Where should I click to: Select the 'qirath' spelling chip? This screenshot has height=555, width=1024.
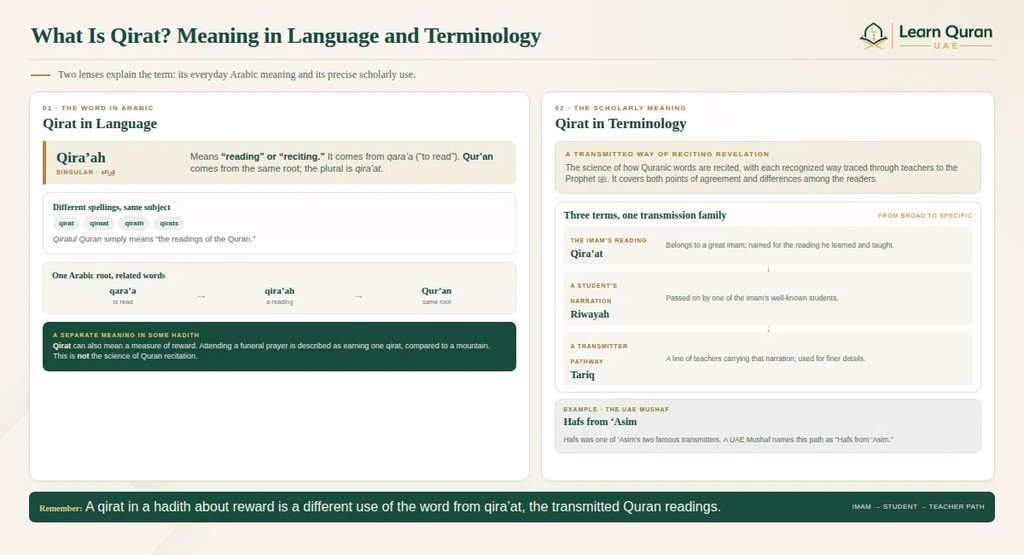(x=134, y=223)
